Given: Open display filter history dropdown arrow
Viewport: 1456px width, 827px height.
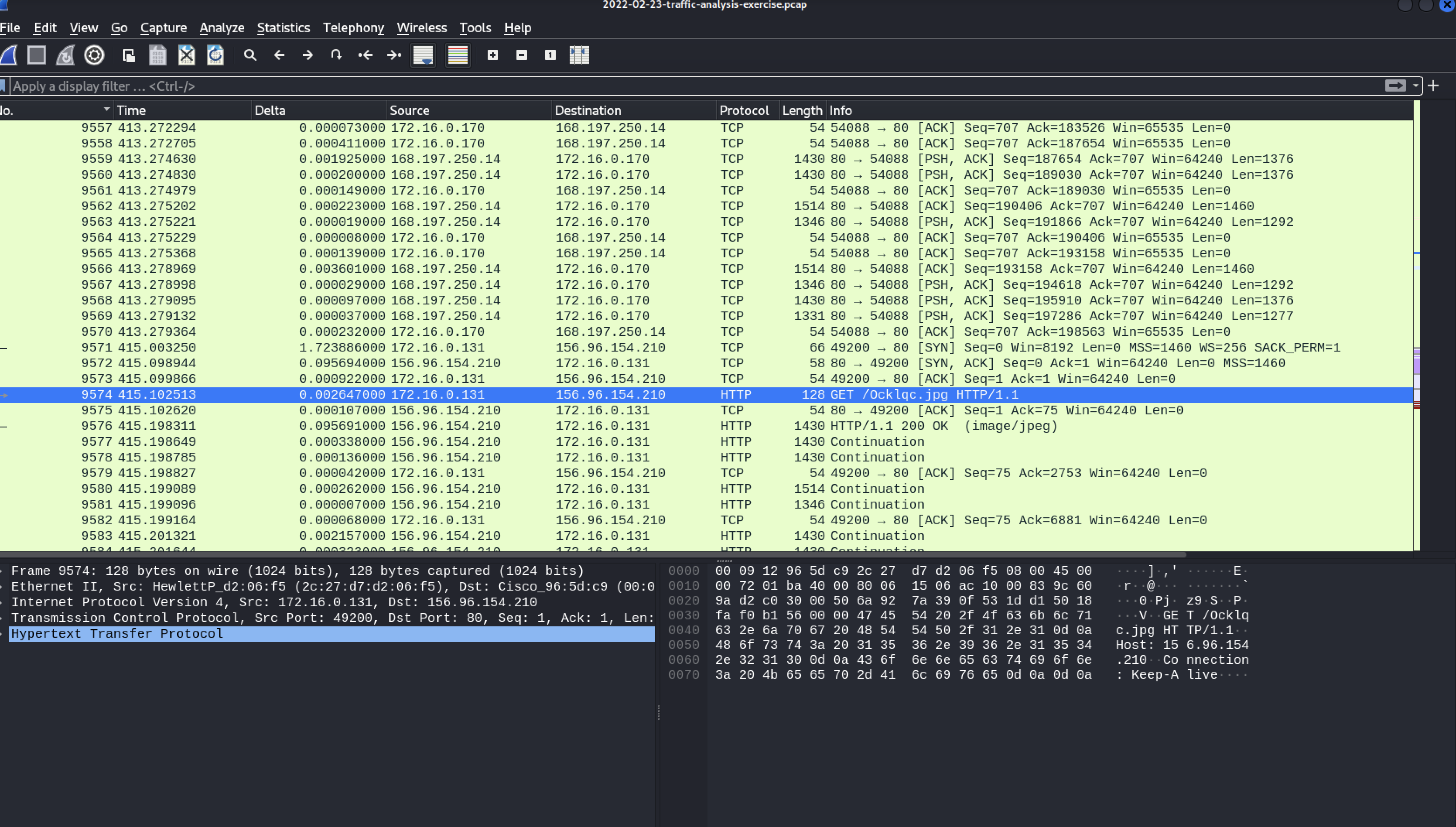Looking at the screenshot, I should [x=1415, y=86].
